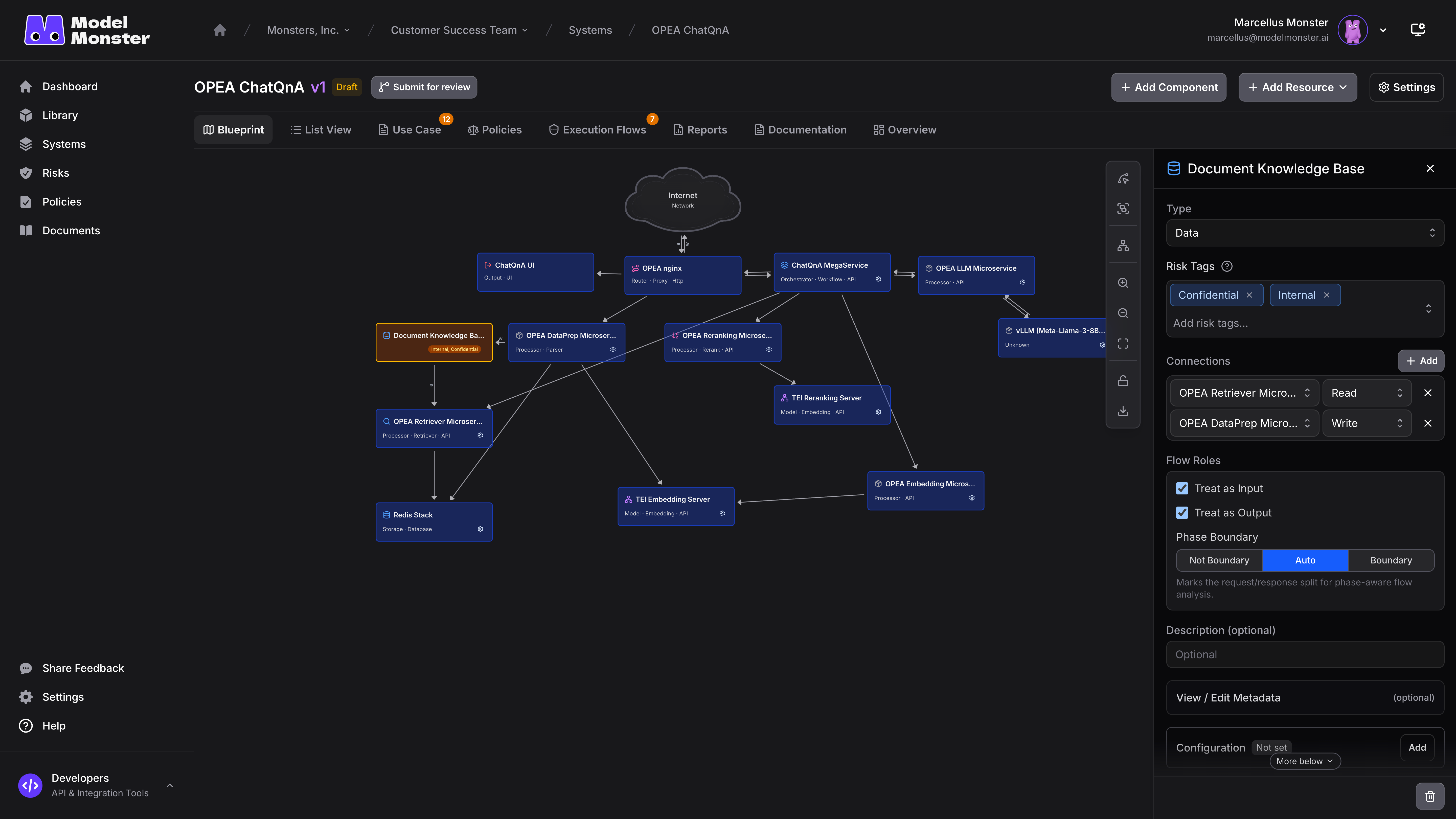Click the delete trash icon in panel
The height and width of the screenshot is (819, 1456).
pyautogui.click(x=1430, y=797)
